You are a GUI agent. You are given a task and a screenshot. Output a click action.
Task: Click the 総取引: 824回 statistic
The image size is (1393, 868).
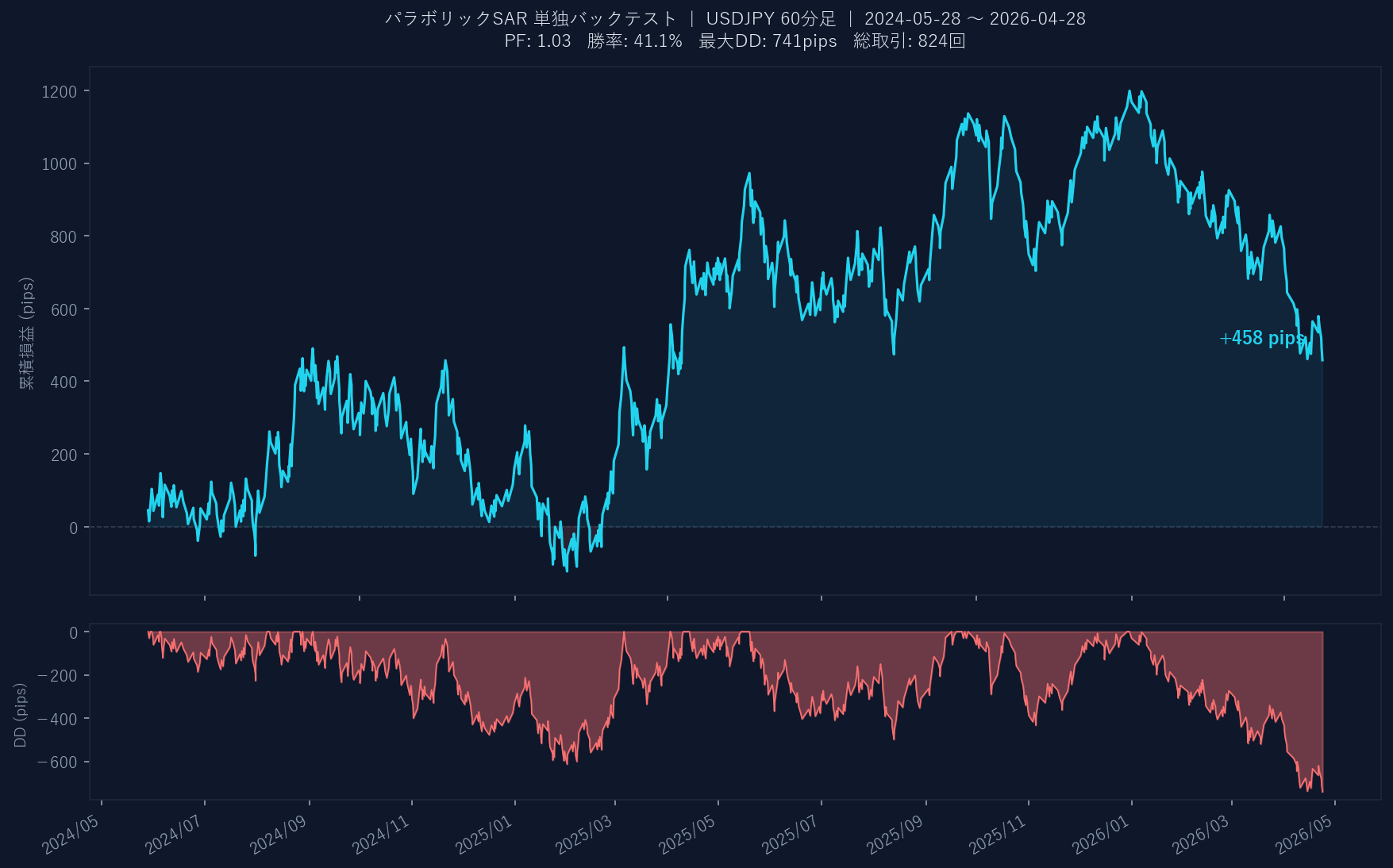click(x=909, y=41)
